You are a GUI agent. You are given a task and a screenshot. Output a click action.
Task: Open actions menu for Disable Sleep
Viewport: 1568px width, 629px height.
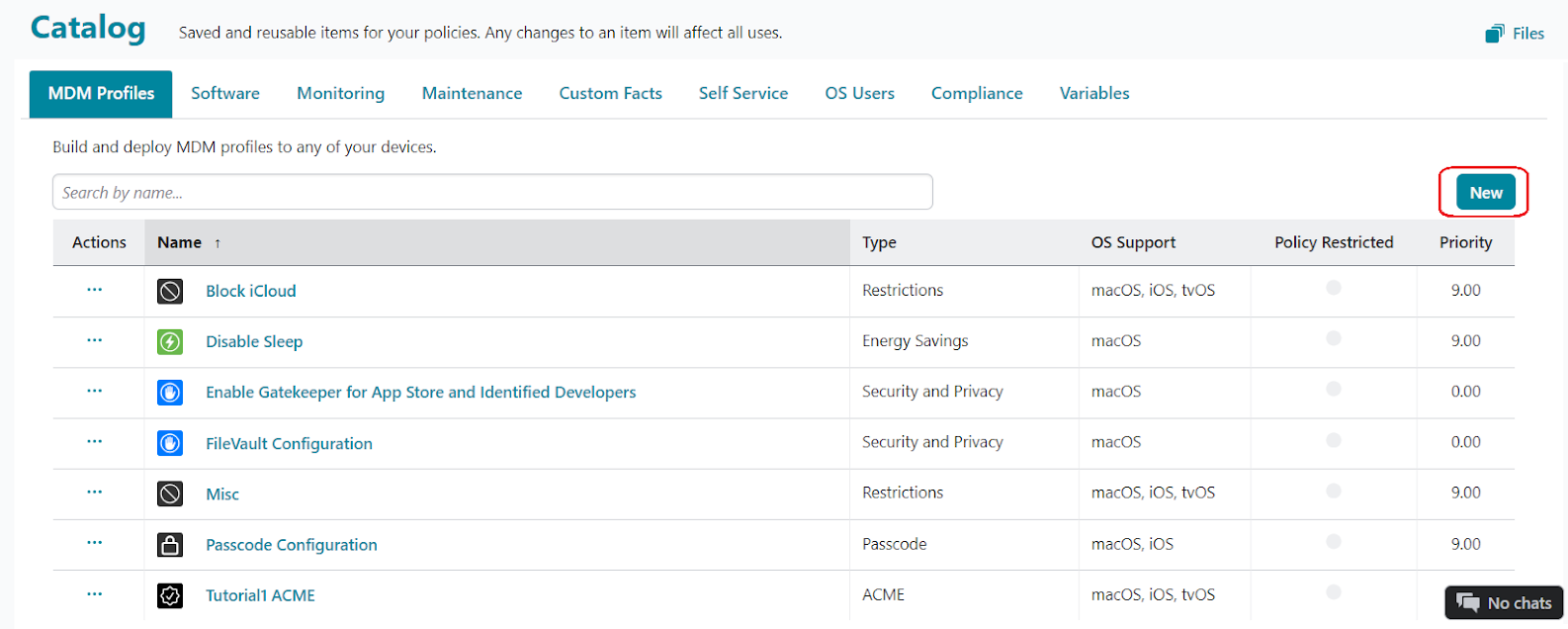click(95, 340)
